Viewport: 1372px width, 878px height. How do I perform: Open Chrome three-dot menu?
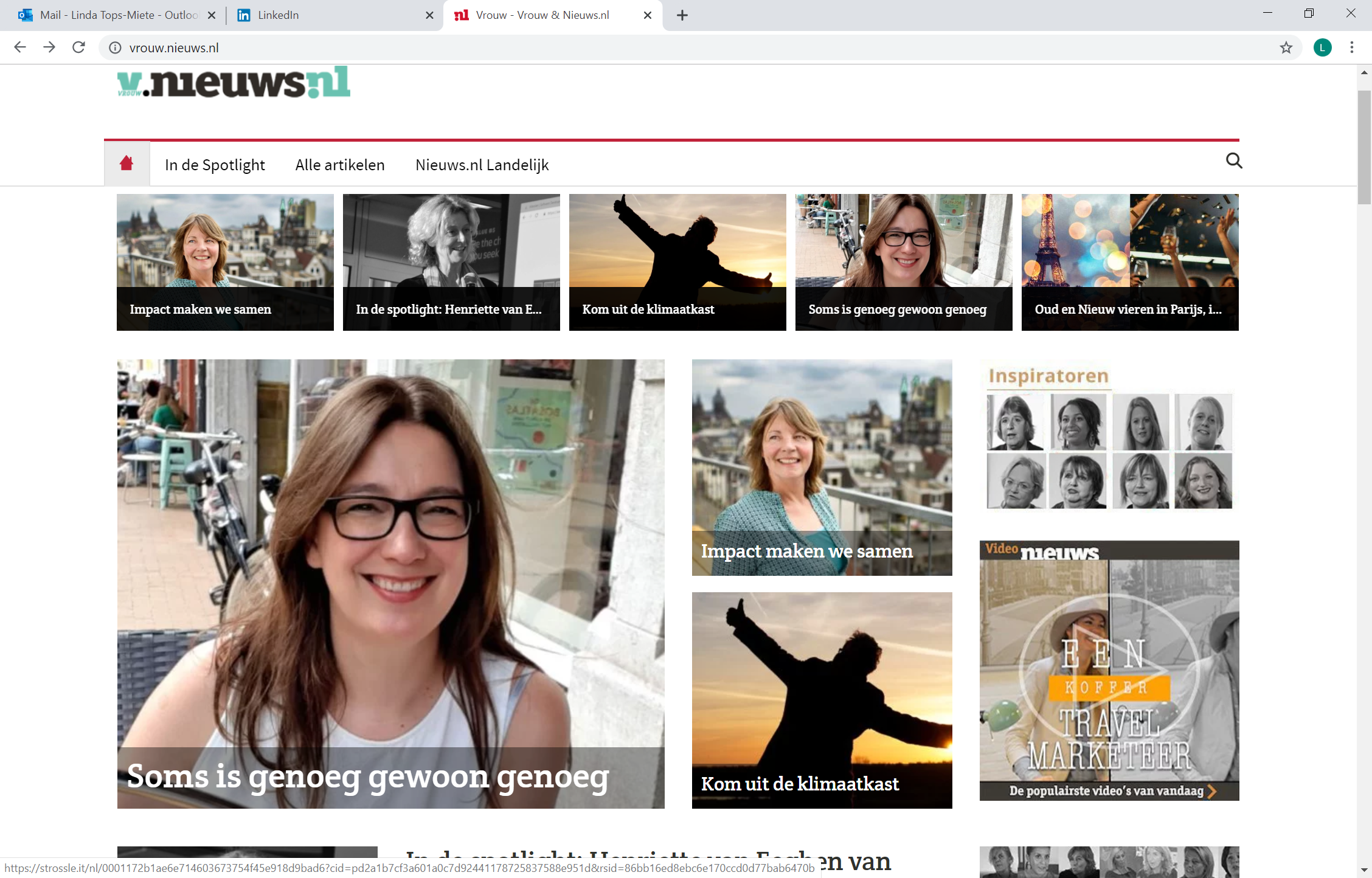[1351, 47]
